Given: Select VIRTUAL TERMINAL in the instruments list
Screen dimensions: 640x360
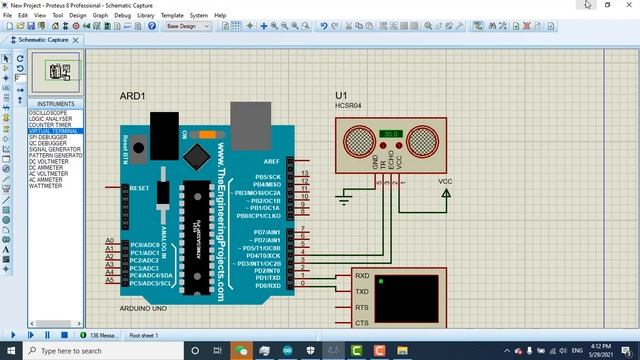Looking at the screenshot, I should (x=56, y=131).
